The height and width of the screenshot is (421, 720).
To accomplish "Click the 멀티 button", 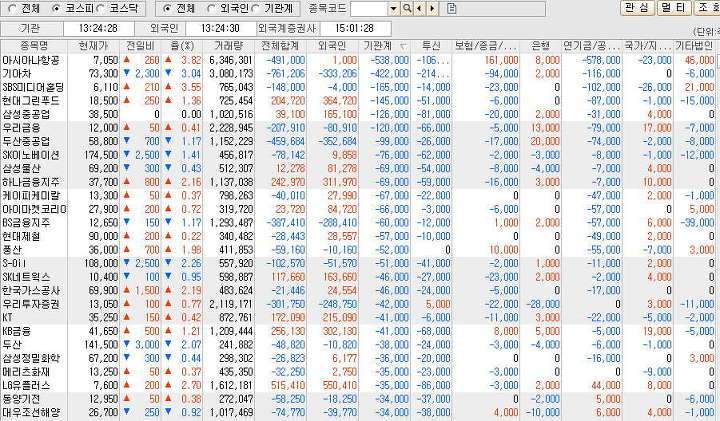I will 674,8.
